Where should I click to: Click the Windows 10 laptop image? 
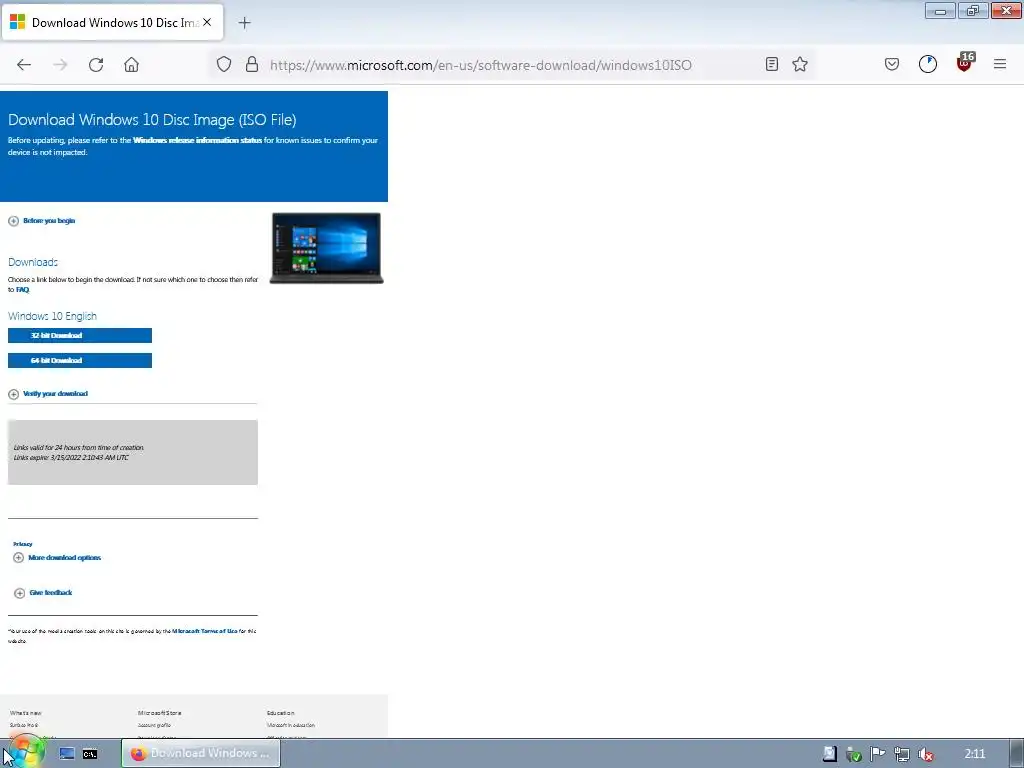(327, 248)
